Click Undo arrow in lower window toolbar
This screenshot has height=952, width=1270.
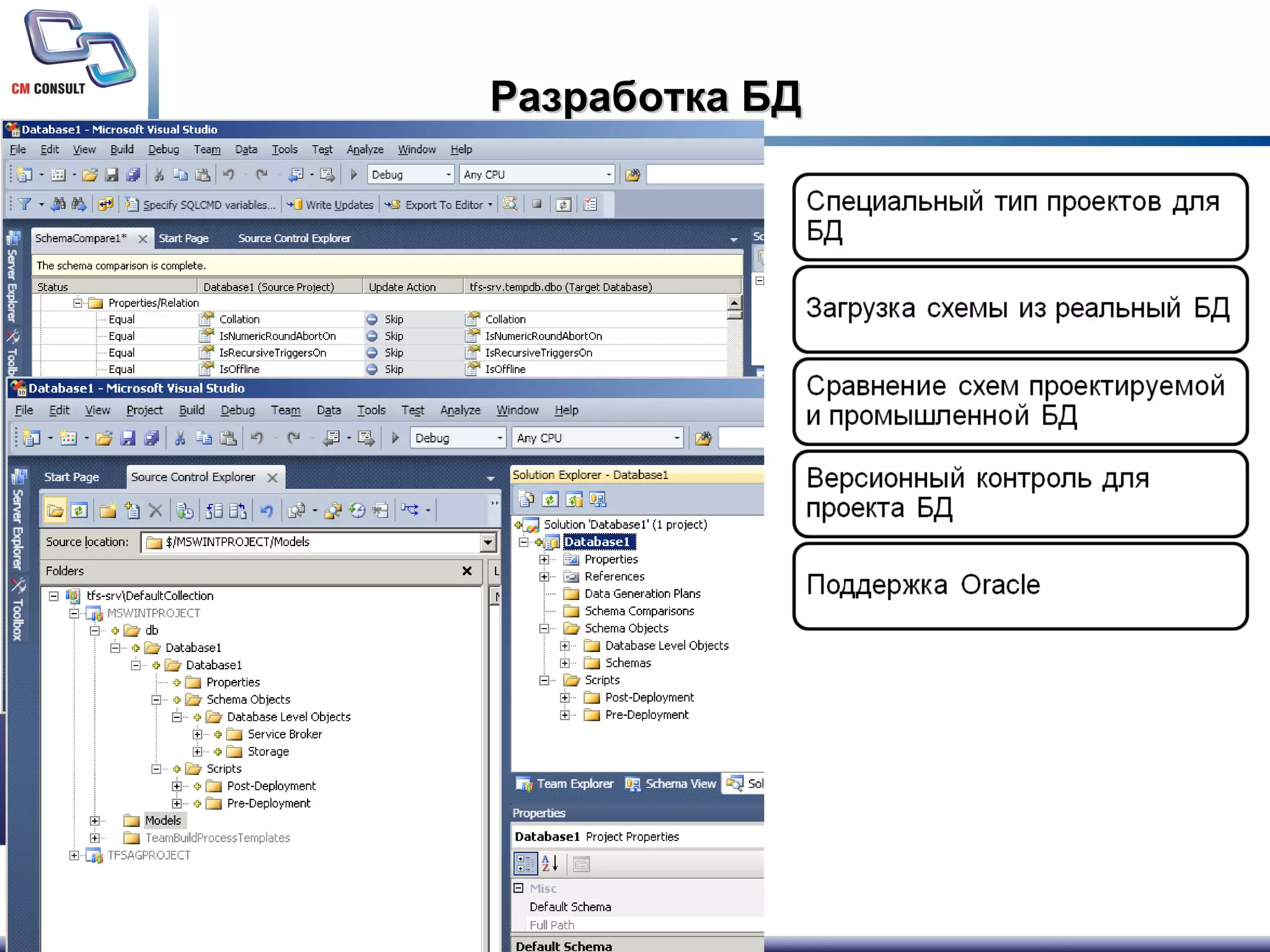(257, 438)
